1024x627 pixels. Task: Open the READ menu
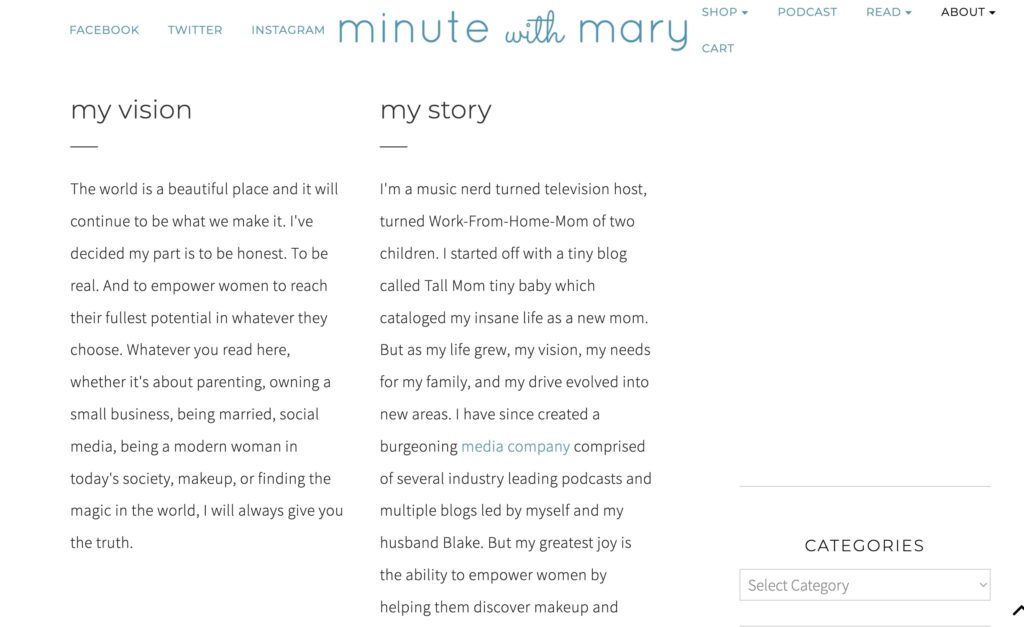[888, 12]
